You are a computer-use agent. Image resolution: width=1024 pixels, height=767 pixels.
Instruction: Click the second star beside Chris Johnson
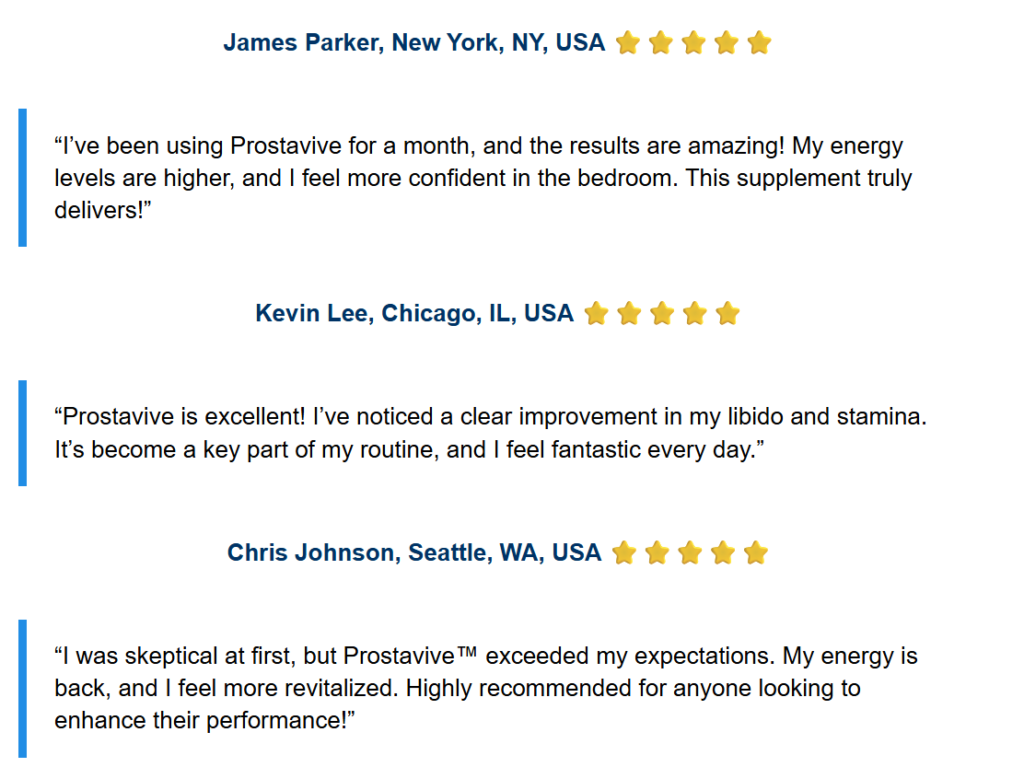pyautogui.click(x=657, y=553)
